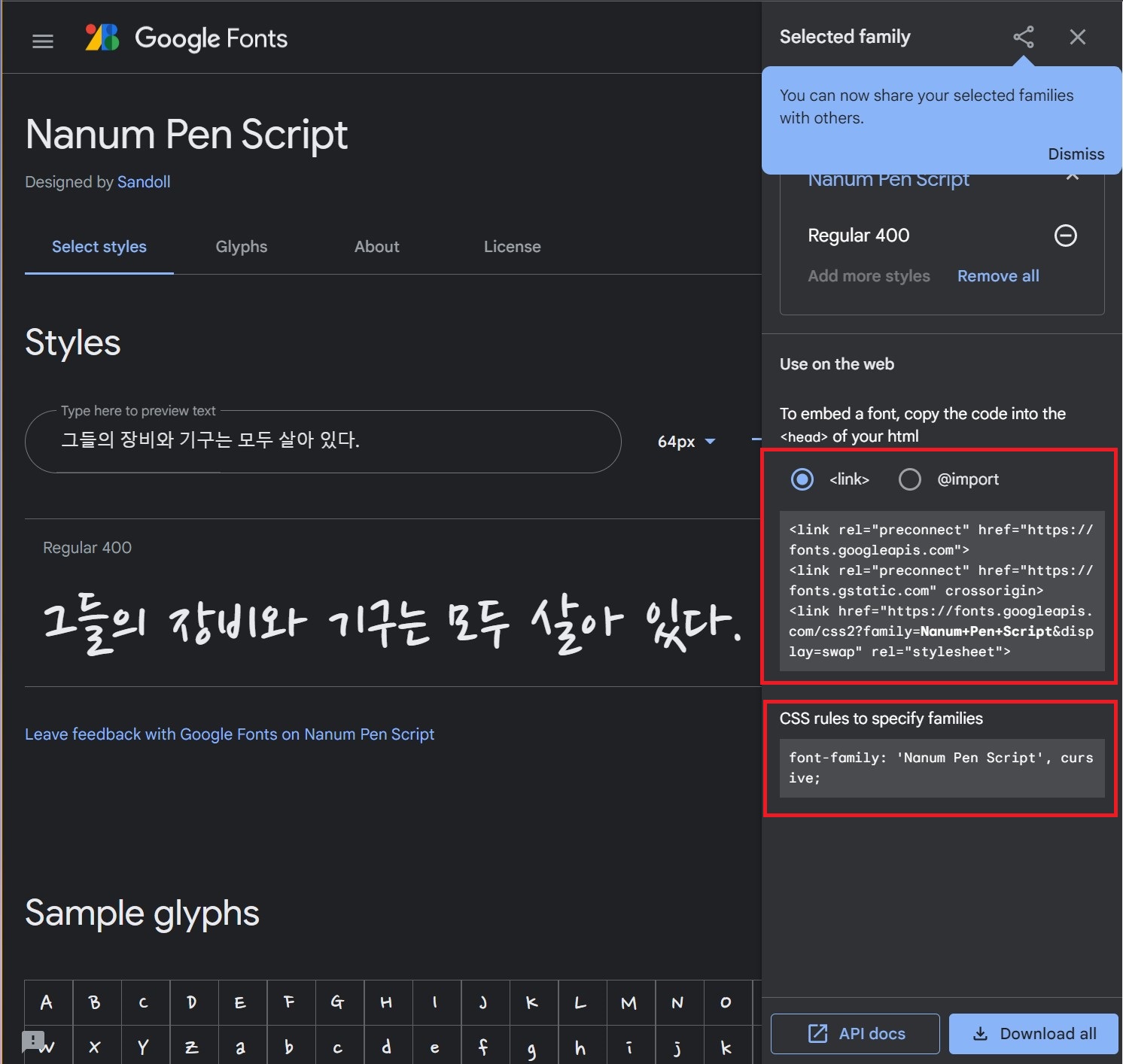Click the send feedback icon at bottom left
Image resolution: width=1123 pixels, height=1064 pixels.
(x=33, y=1041)
